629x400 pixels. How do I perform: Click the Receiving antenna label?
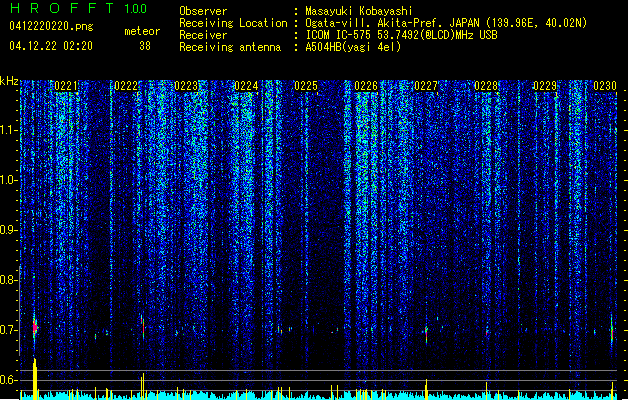click(x=230, y=47)
